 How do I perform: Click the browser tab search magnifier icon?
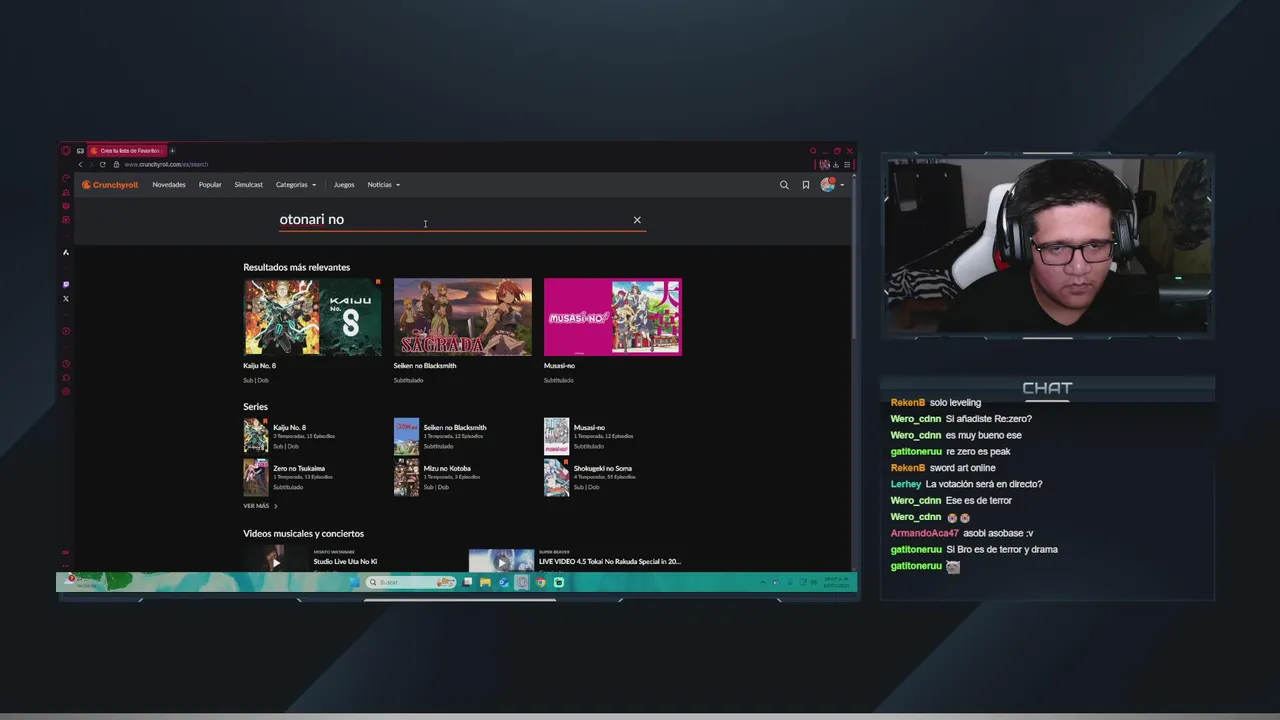pyautogui.click(x=813, y=151)
